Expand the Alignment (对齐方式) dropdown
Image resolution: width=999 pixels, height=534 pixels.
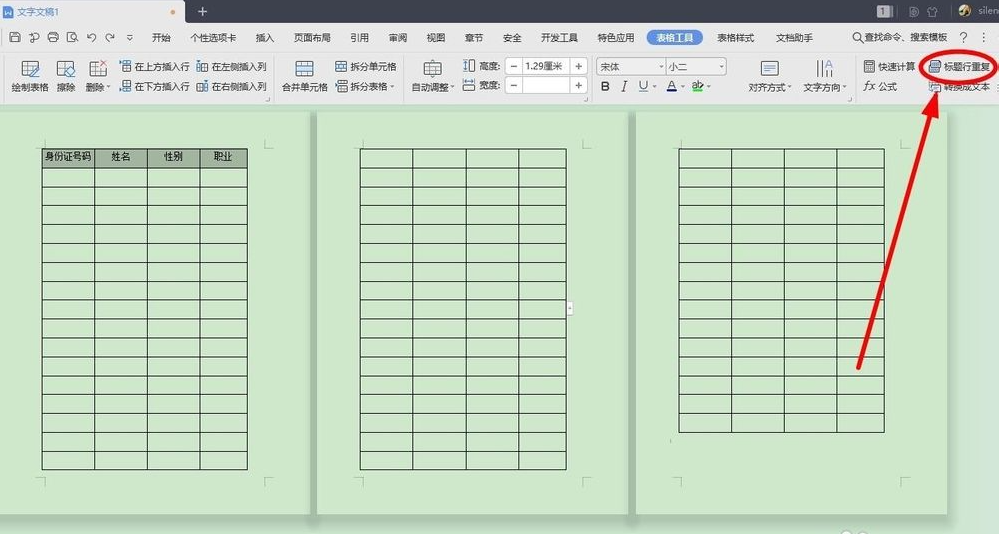(769, 88)
